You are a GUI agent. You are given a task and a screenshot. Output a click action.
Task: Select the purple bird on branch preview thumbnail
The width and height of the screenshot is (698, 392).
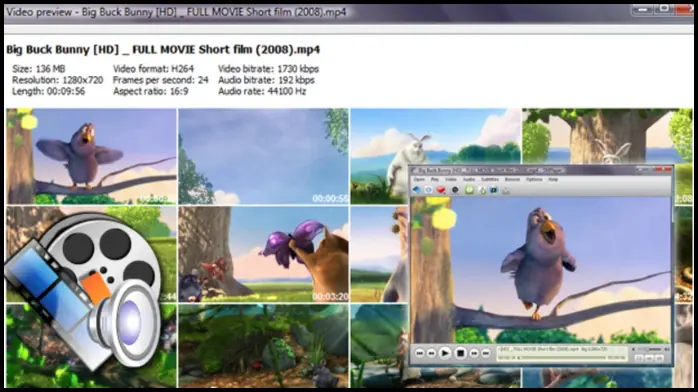pos(91,156)
